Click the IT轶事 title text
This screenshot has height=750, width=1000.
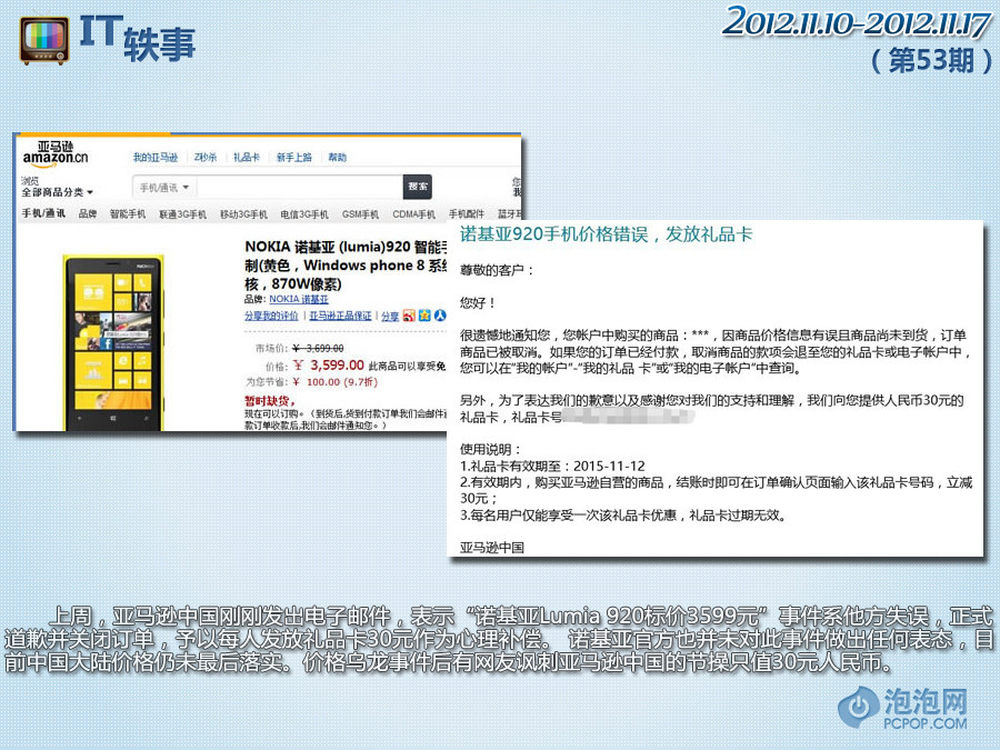pyautogui.click(x=137, y=39)
